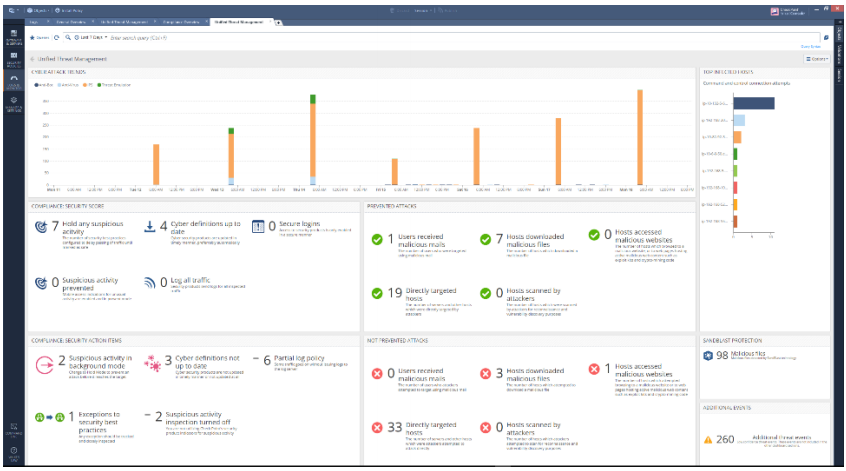Open the application main menu dropdown

click(13, 11)
